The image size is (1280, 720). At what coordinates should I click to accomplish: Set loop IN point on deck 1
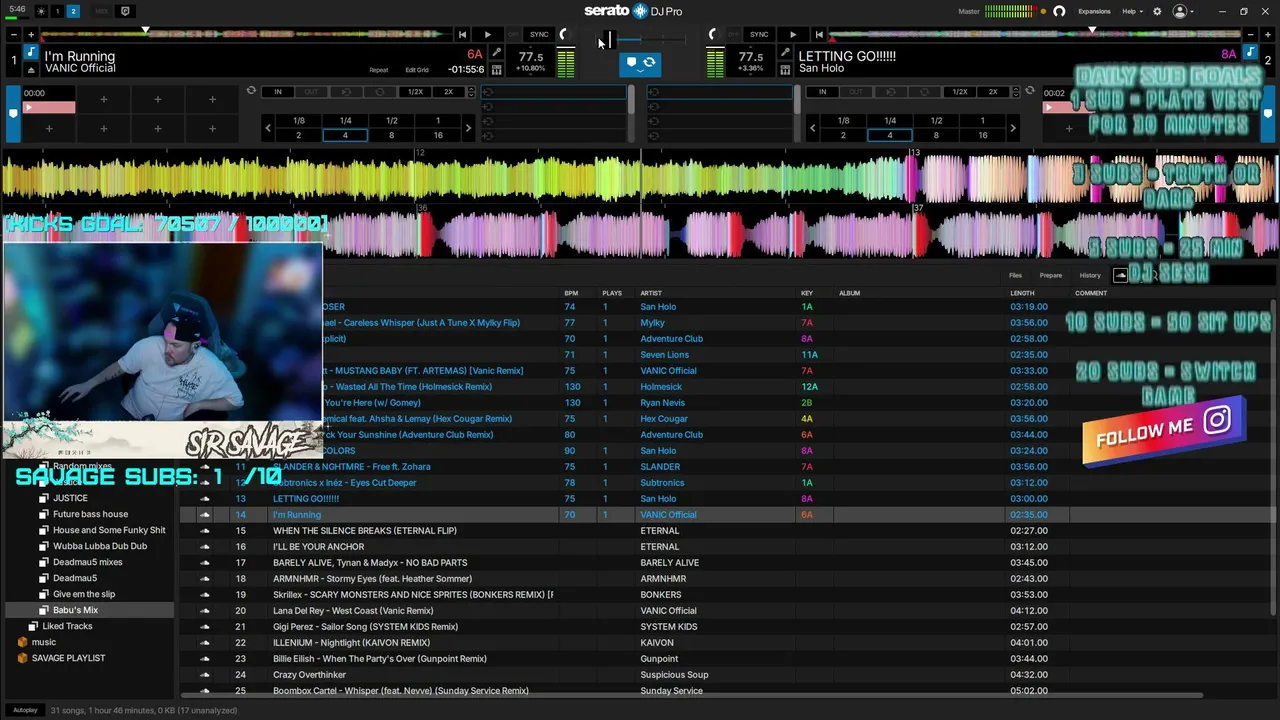pos(278,92)
